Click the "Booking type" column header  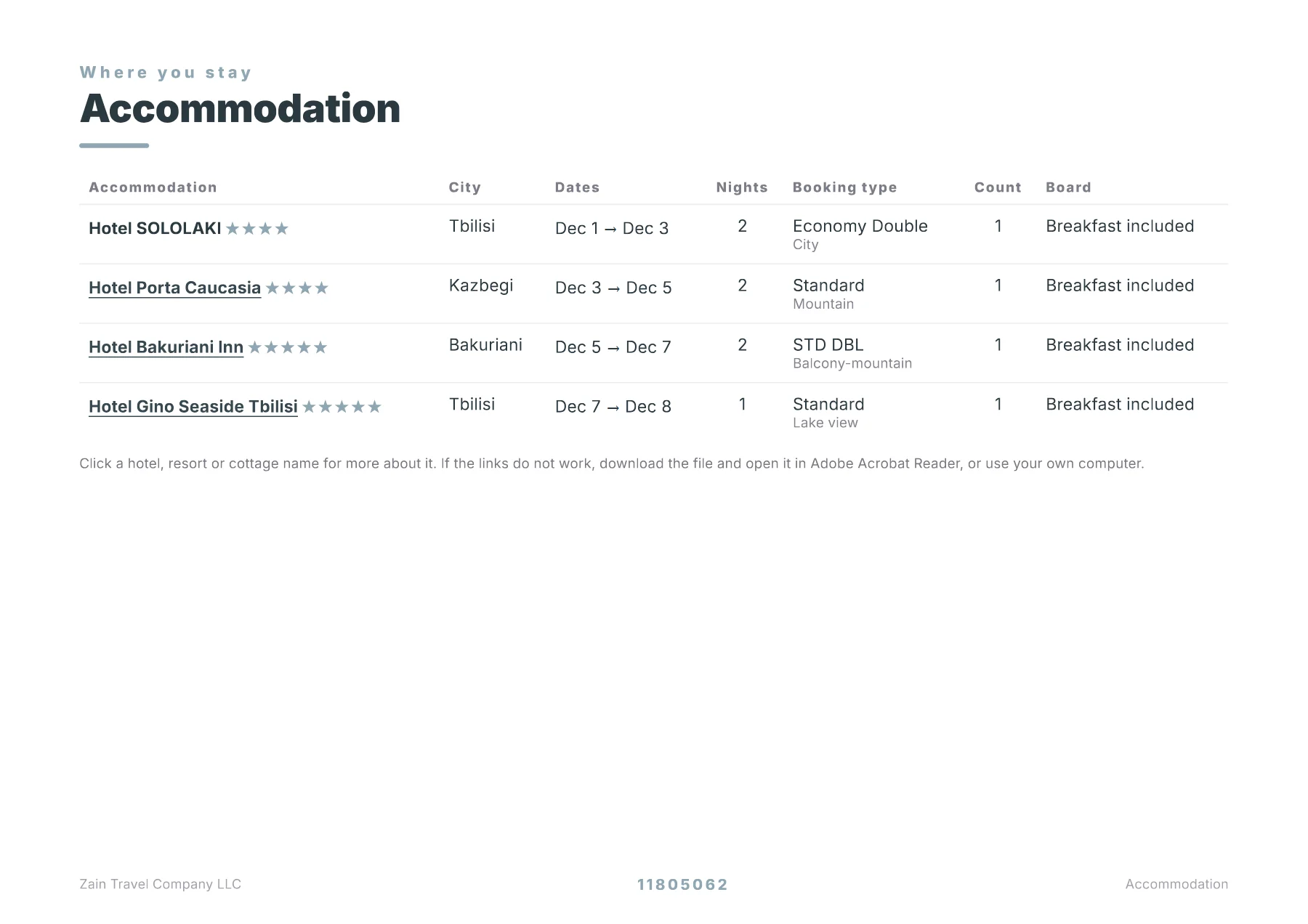pos(845,187)
